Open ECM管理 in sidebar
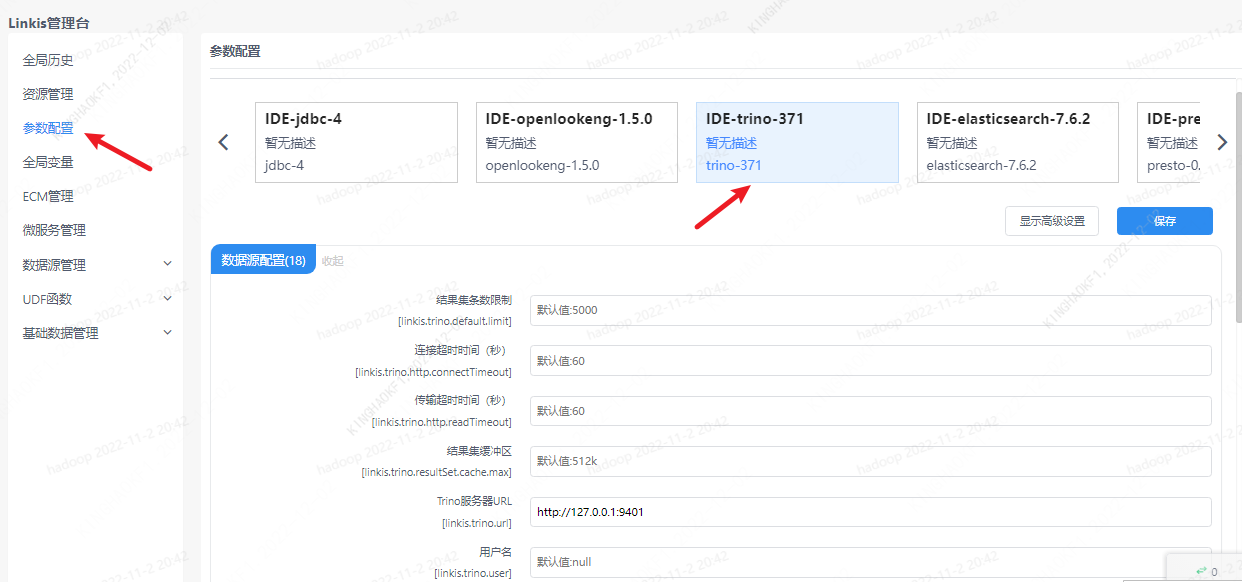Screen dimensions: 1242x582 [48, 196]
